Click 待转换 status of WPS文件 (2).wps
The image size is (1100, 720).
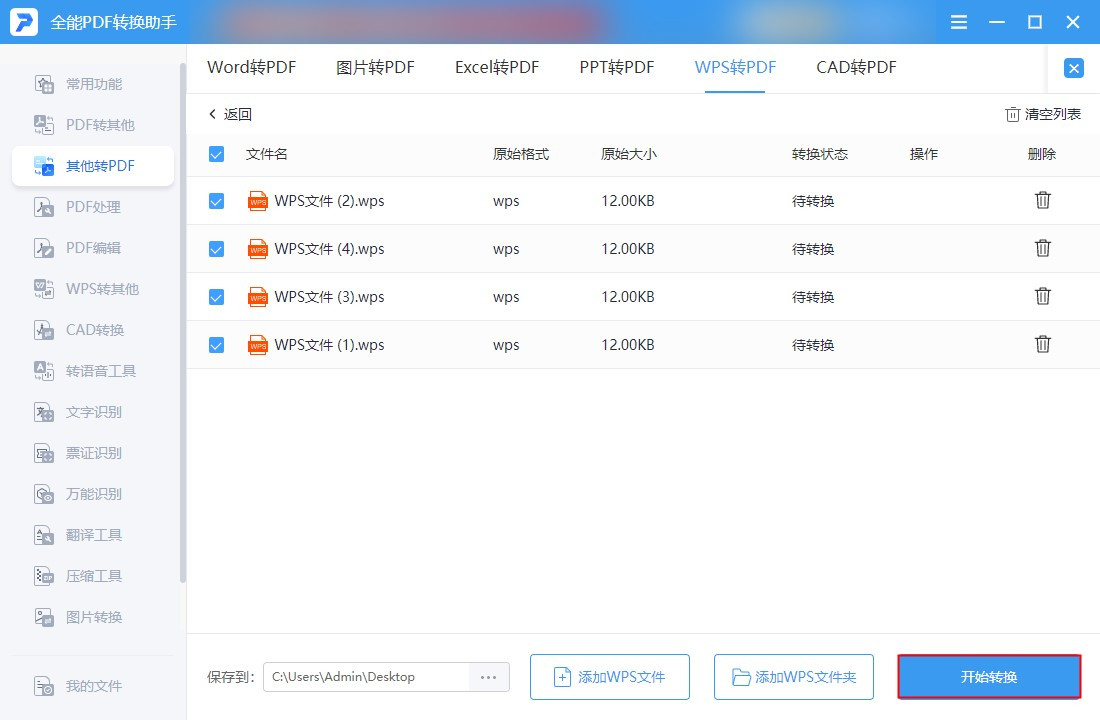[x=812, y=201]
